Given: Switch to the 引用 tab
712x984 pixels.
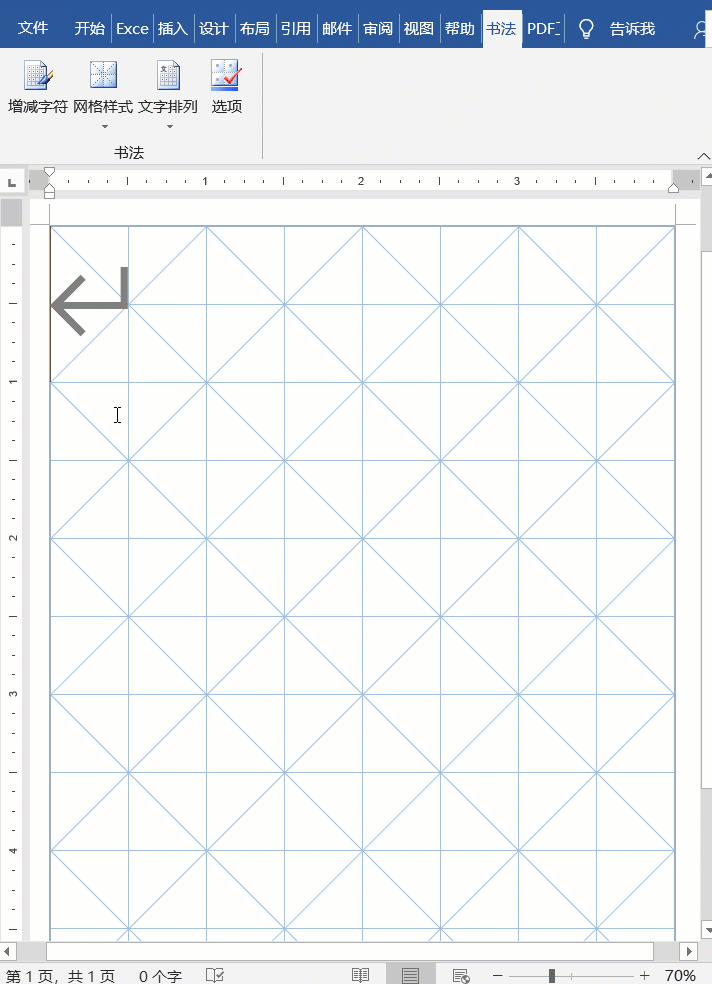Looking at the screenshot, I should (x=295, y=28).
